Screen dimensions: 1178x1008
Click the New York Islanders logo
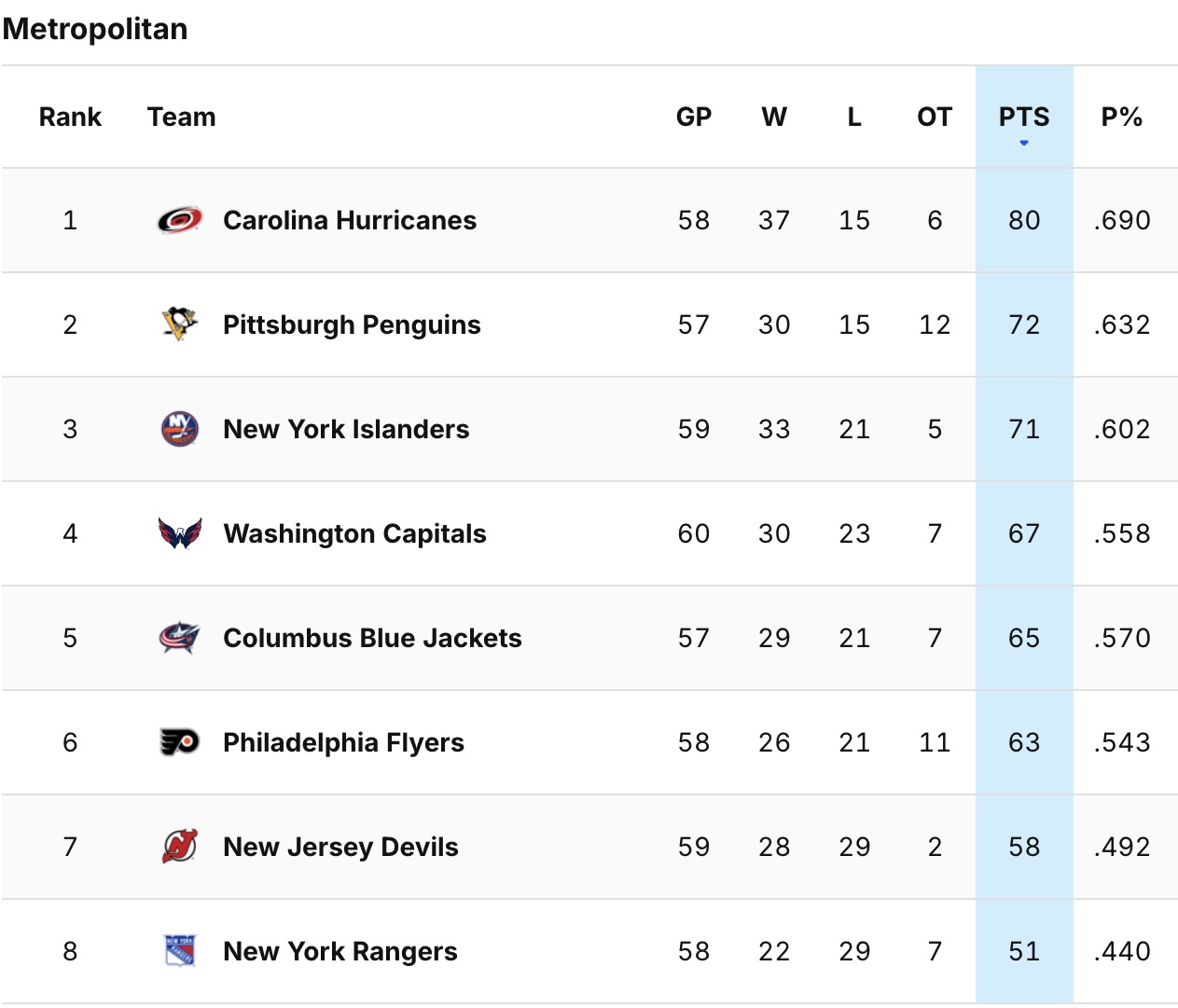coord(180,429)
